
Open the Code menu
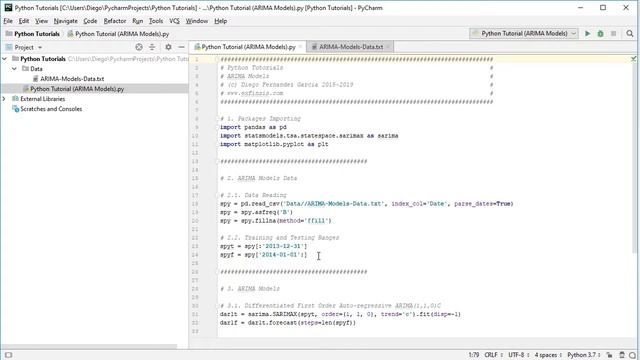[x=90, y=21]
